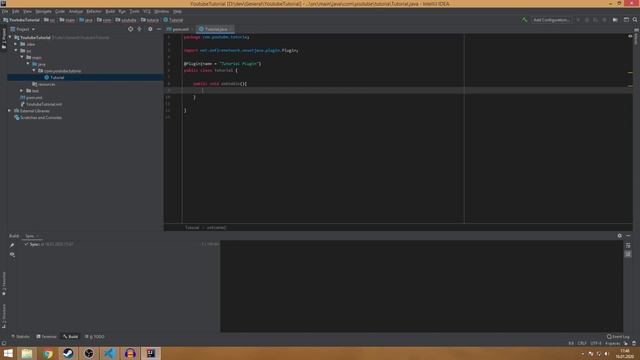Click scroll to end icon in Build output
Screen dimensions: 640x360
tap(628, 254)
